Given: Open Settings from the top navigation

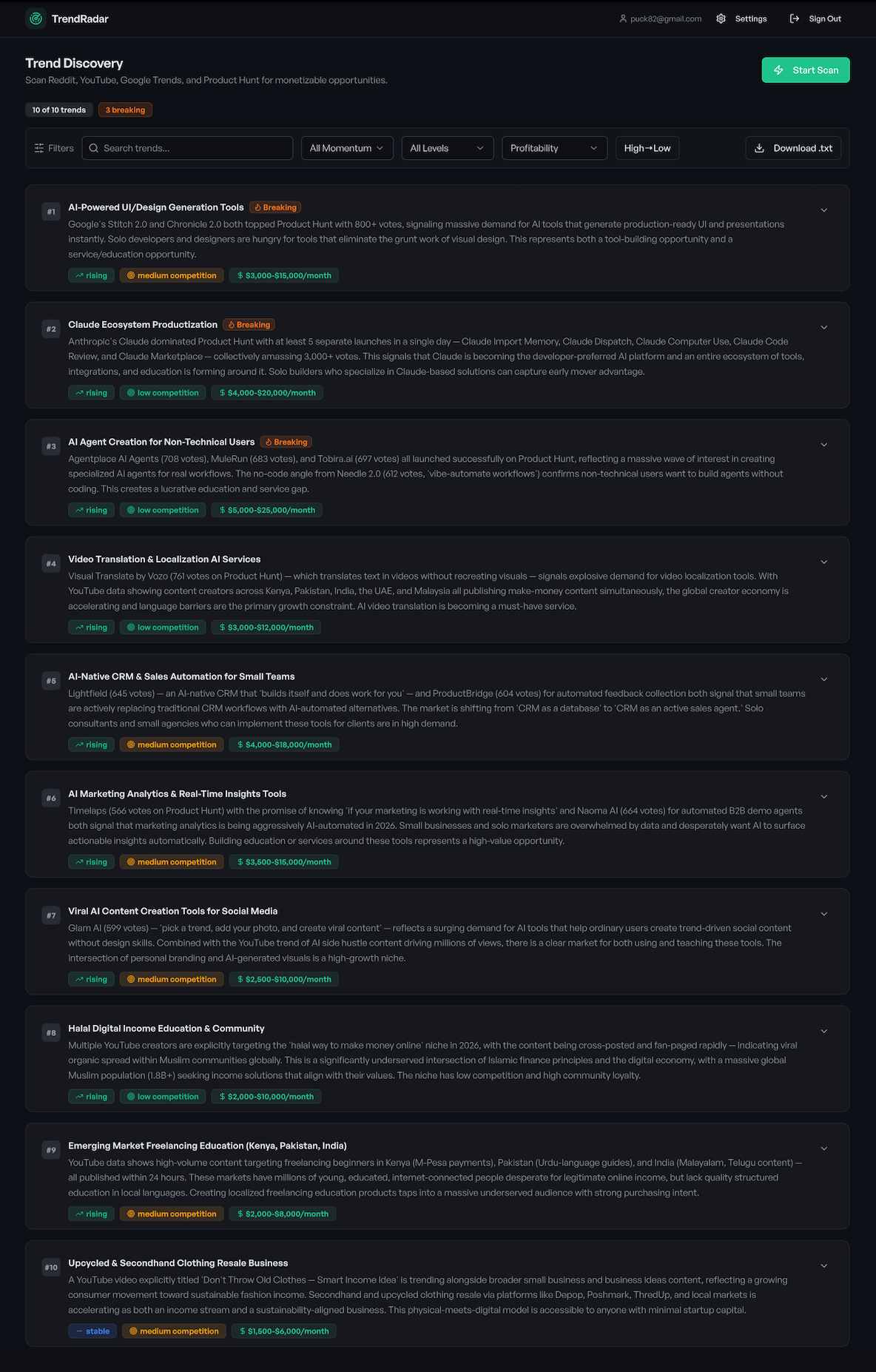Looking at the screenshot, I should tap(741, 19).
